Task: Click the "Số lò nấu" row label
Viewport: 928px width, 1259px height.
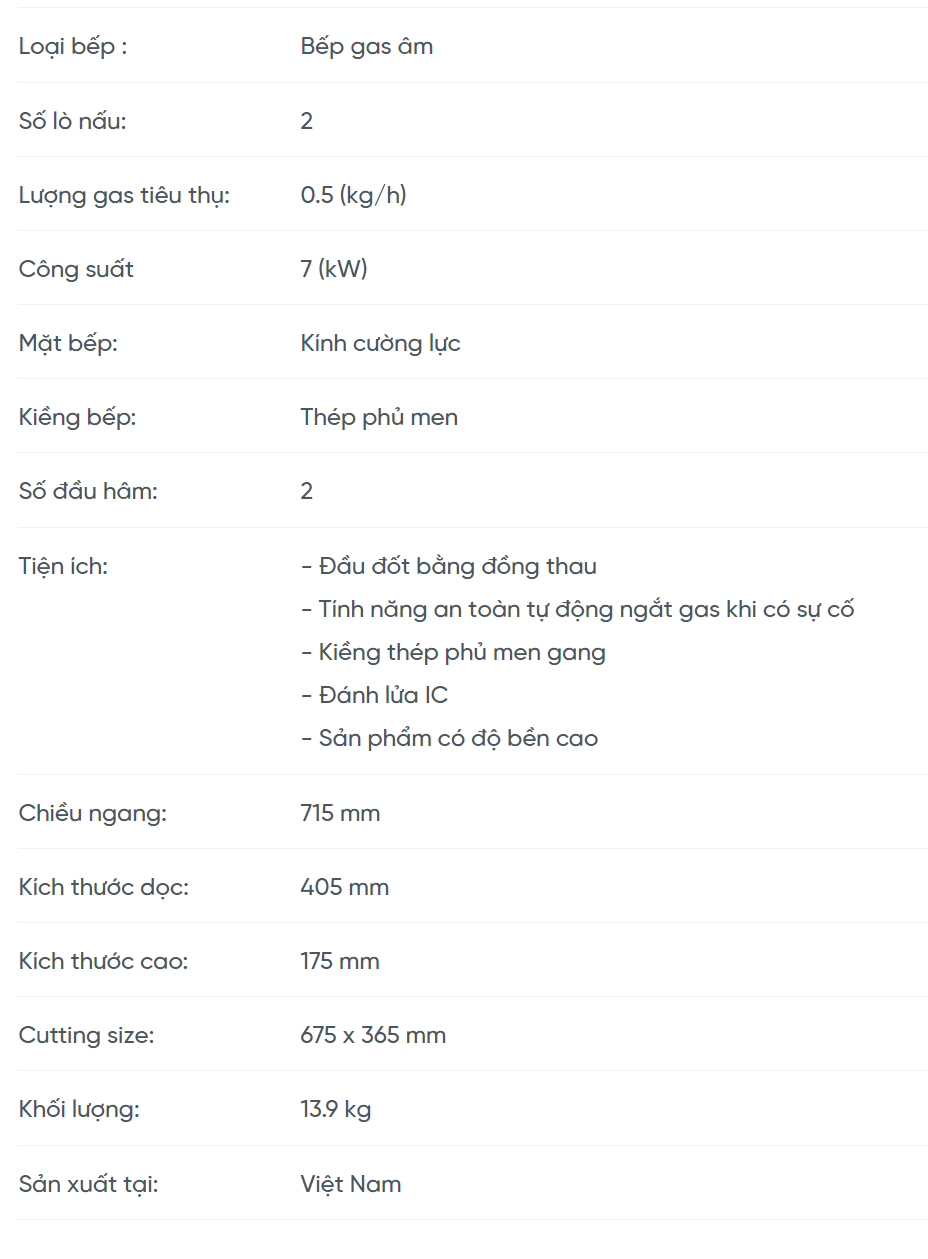Action: tap(73, 121)
